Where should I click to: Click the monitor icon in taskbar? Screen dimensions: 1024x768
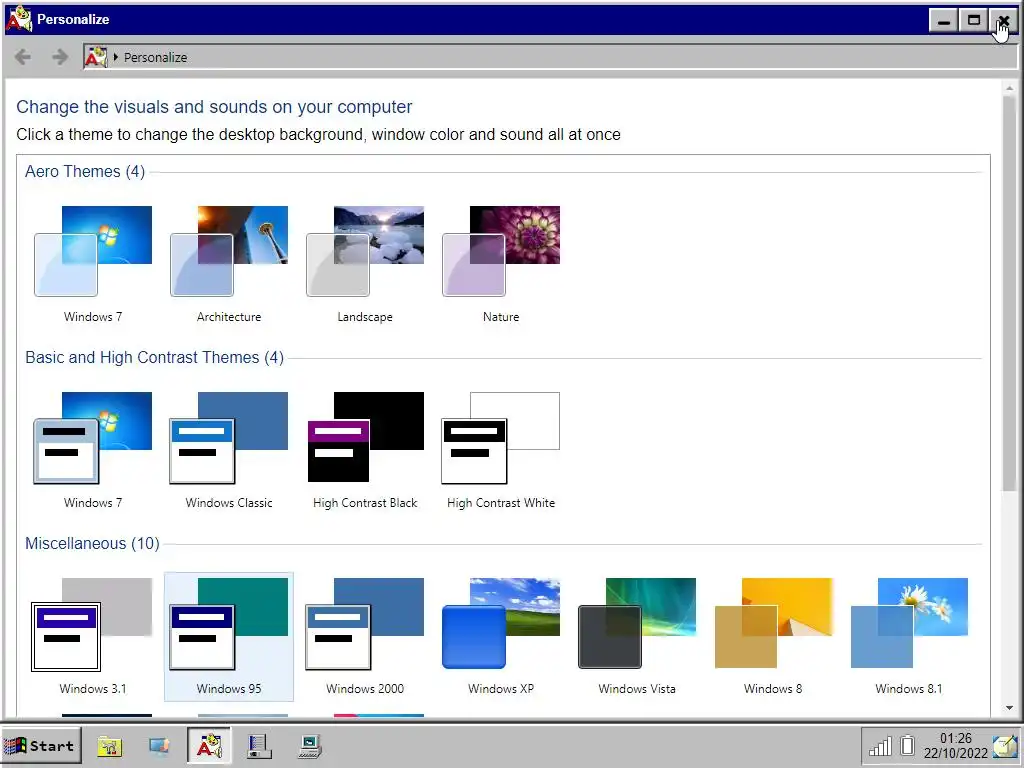(159, 746)
